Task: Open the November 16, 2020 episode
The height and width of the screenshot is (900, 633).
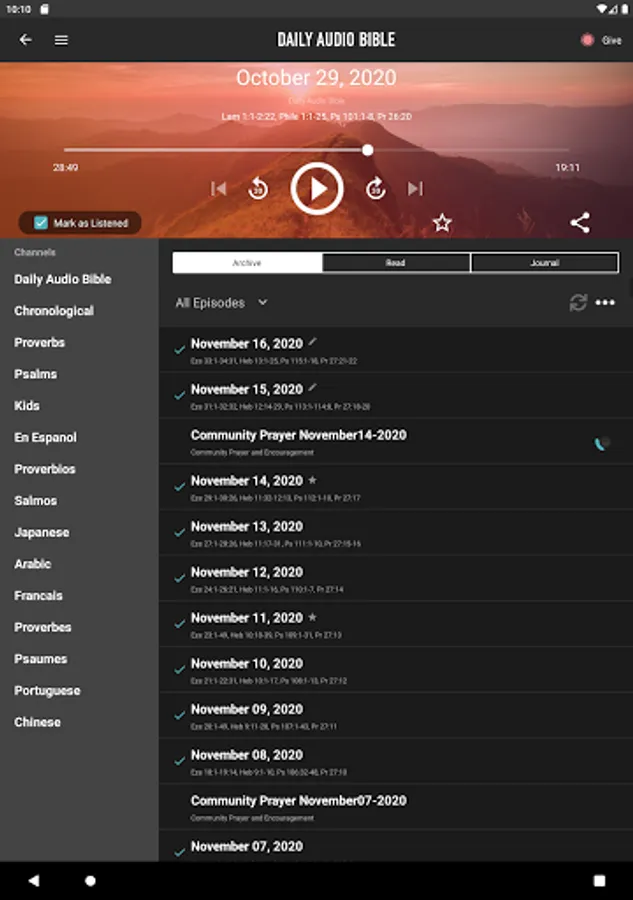Action: pos(396,350)
